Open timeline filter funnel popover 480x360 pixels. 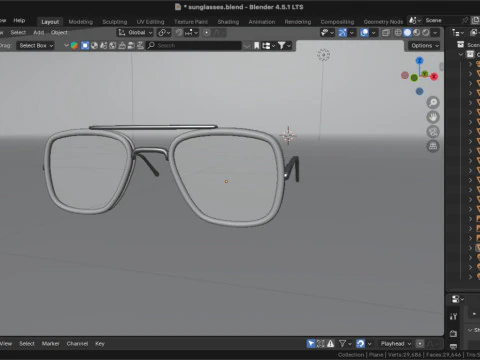[x=345, y=343]
